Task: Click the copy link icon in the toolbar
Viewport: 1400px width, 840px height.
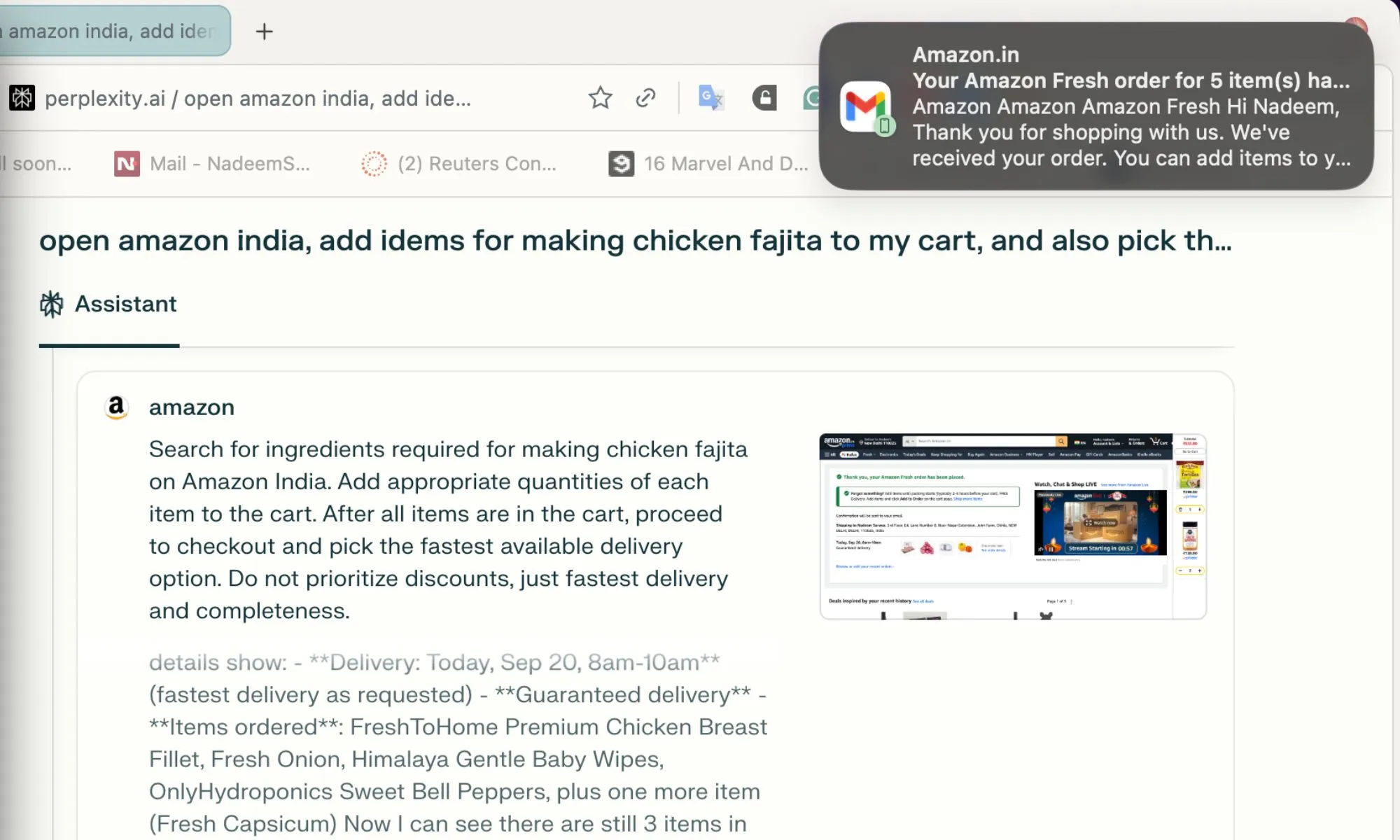Action: (645, 98)
